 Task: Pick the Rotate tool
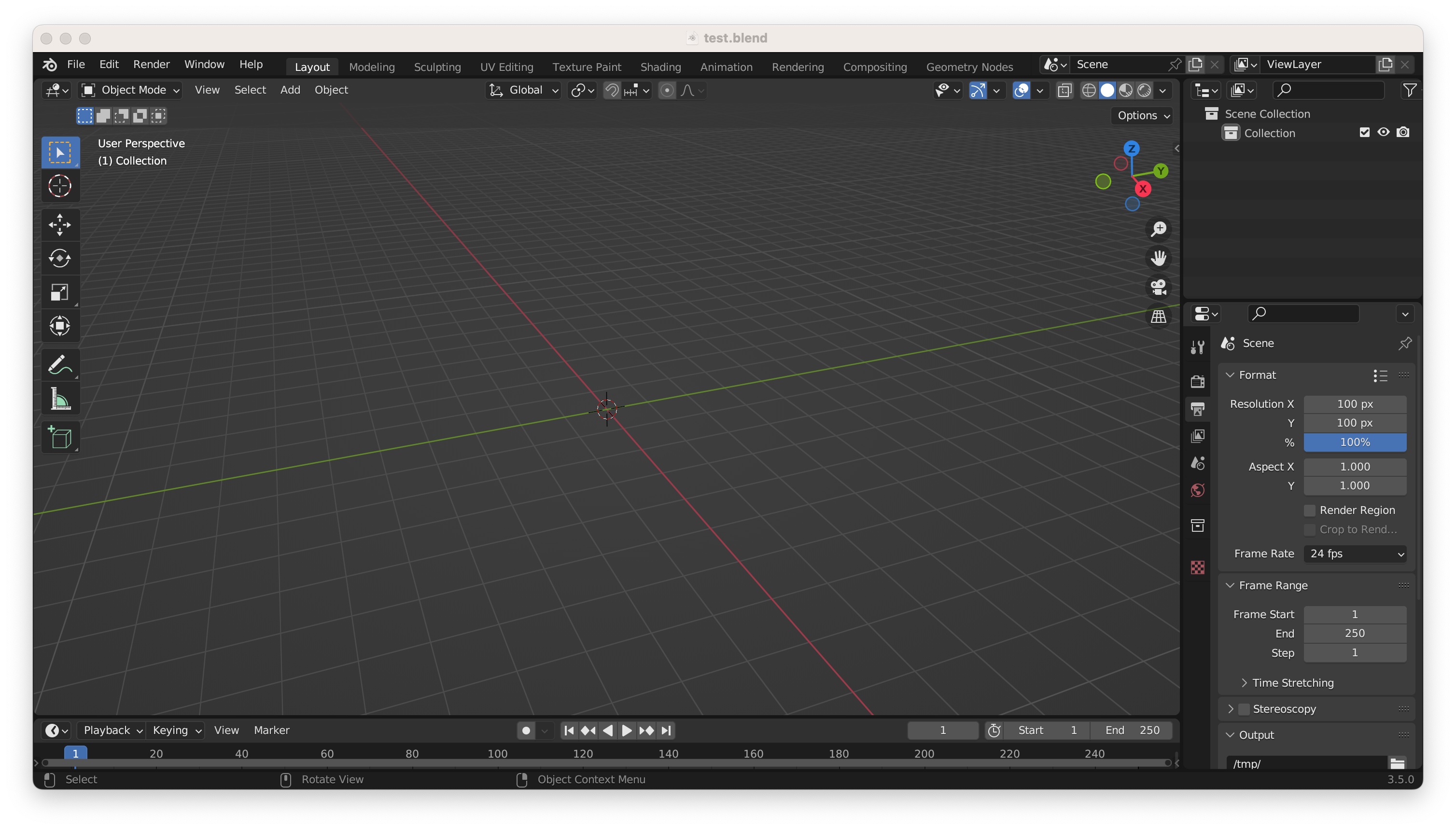tap(60, 258)
